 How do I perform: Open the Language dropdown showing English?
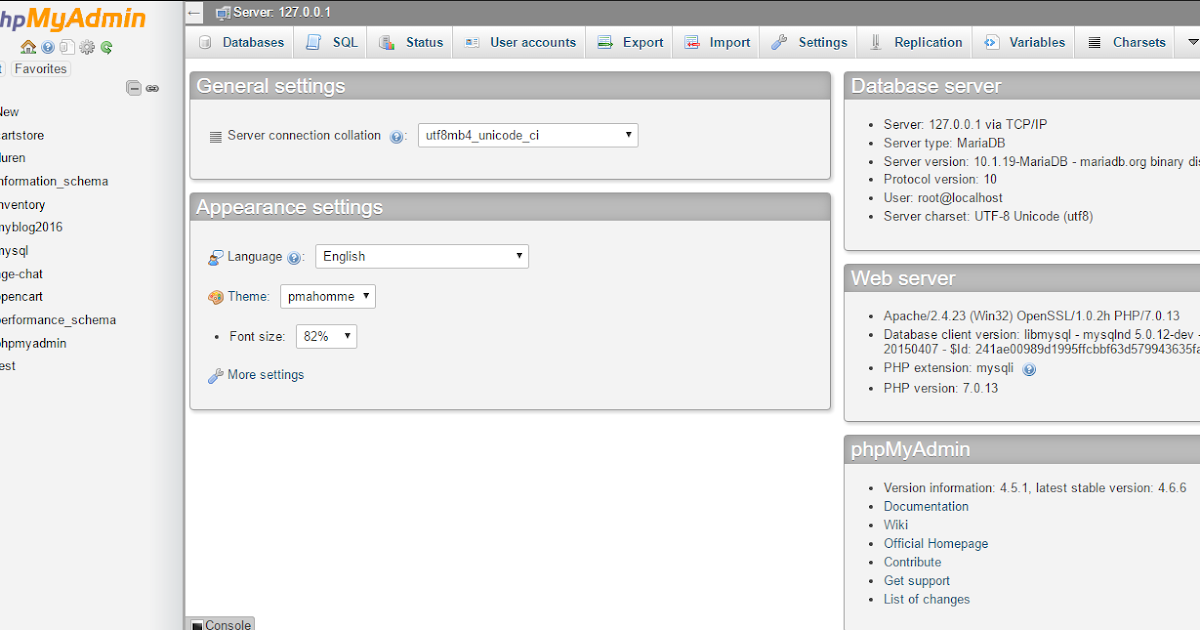click(x=421, y=256)
